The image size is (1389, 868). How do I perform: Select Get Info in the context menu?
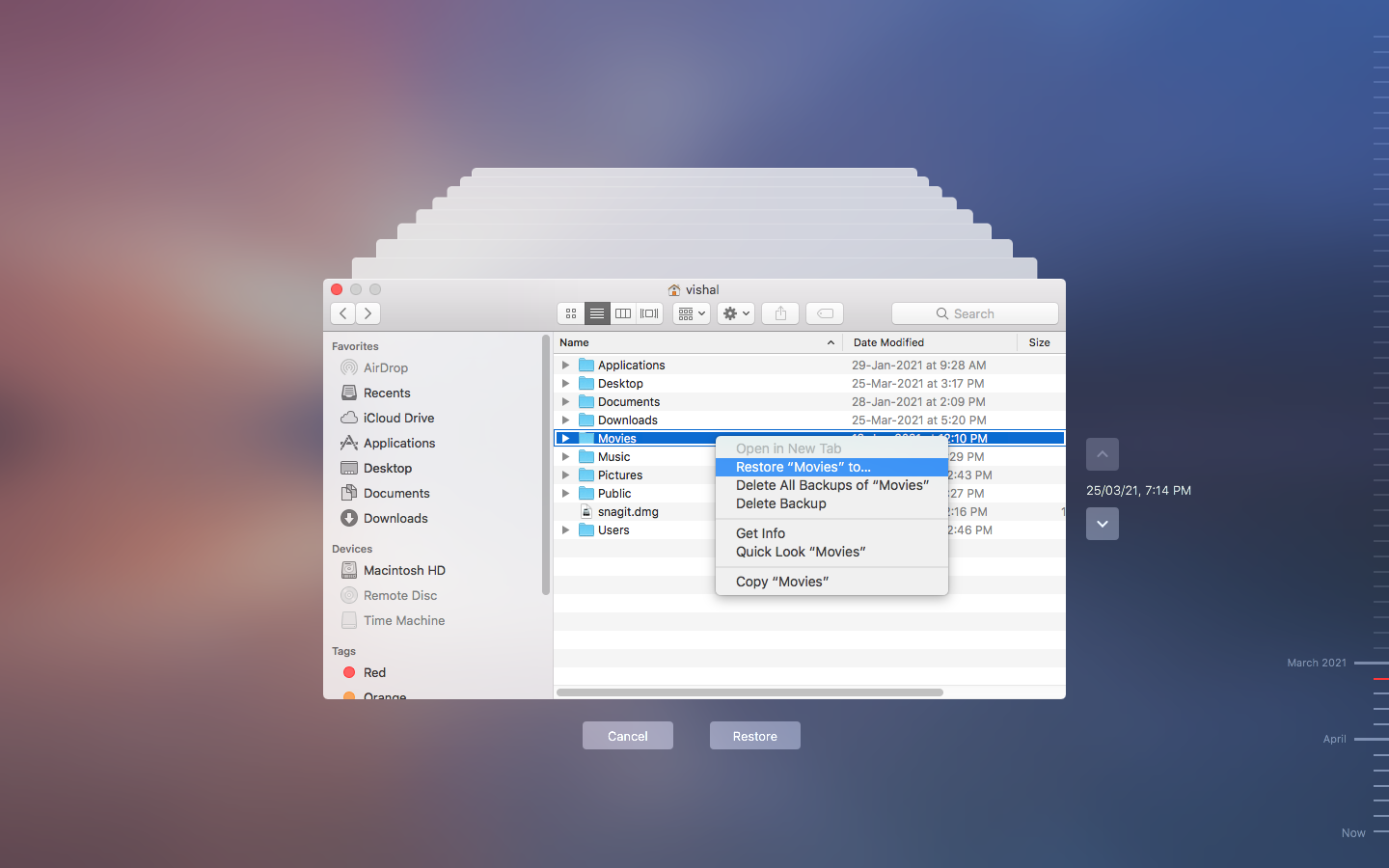[x=759, y=532]
